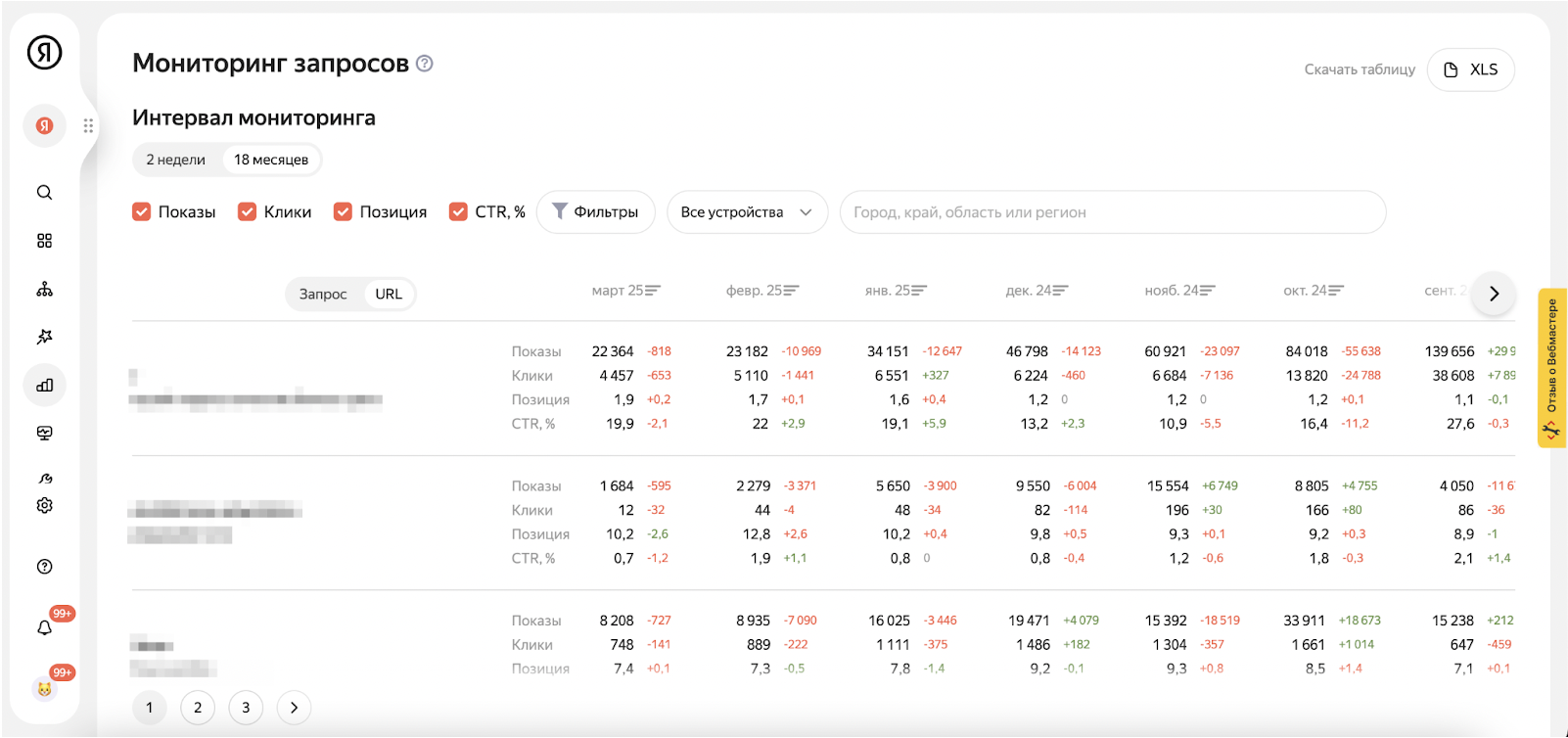Select the bar chart statistics icon
The image size is (1568, 738).
[x=44, y=385]
